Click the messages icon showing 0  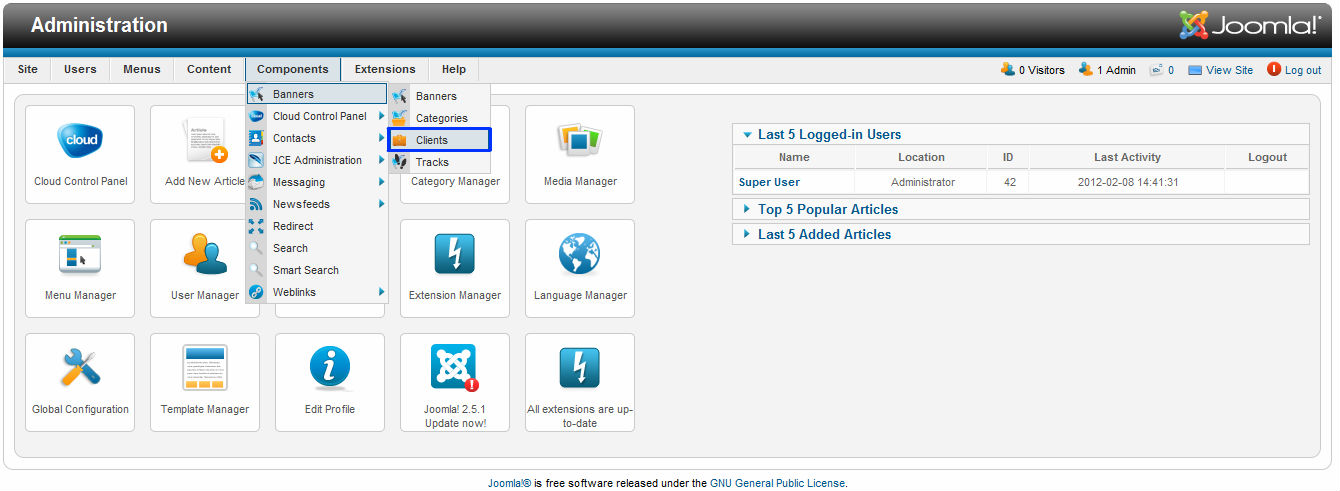point(1156,70)
